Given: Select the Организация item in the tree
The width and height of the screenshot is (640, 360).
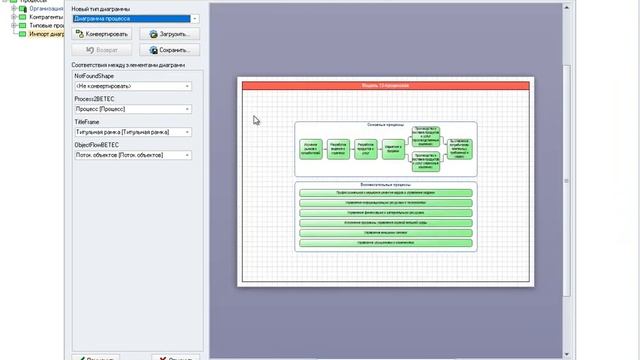Looking at the screenshot, I should [x=46, y=8].
